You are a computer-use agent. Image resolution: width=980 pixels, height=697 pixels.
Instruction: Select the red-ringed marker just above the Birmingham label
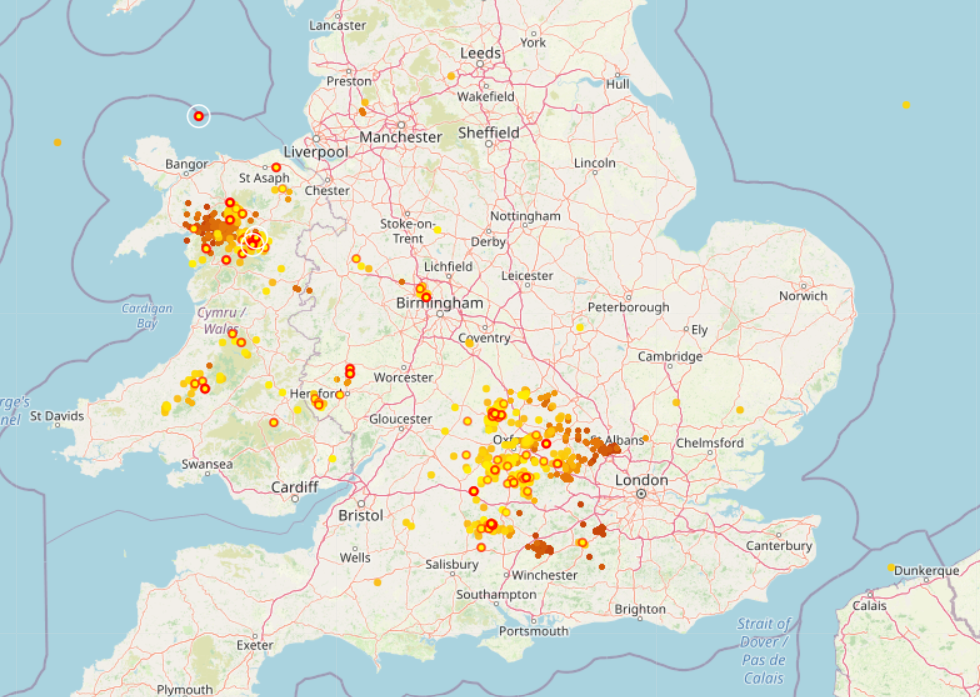[x=426, y=296]
